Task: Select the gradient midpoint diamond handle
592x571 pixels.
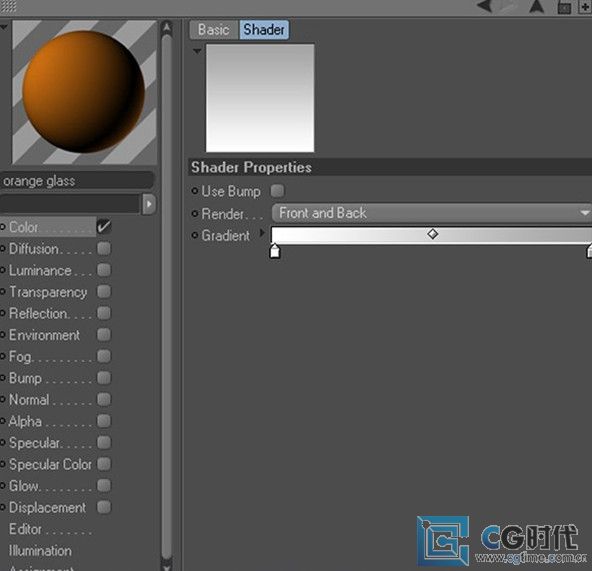Action: [x=433, y=234]
